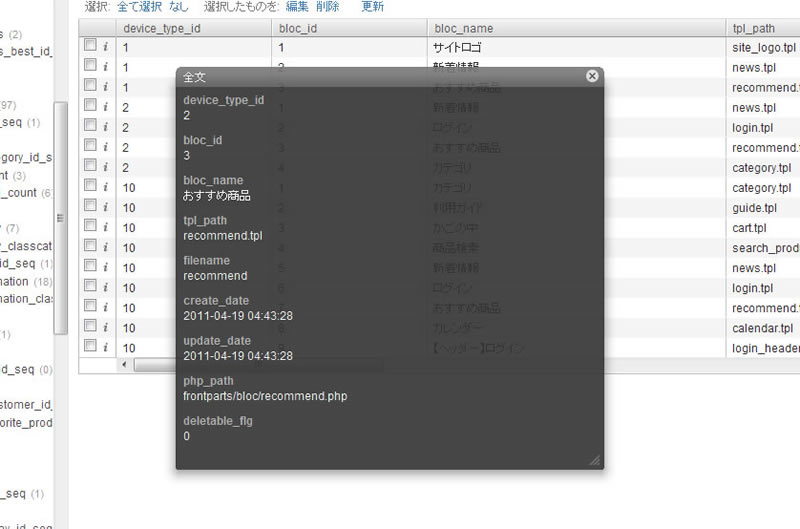Viewport: 800px width, 529px height.
Task: Open row details icon for guide.tpl
Action: coord(105,207)
